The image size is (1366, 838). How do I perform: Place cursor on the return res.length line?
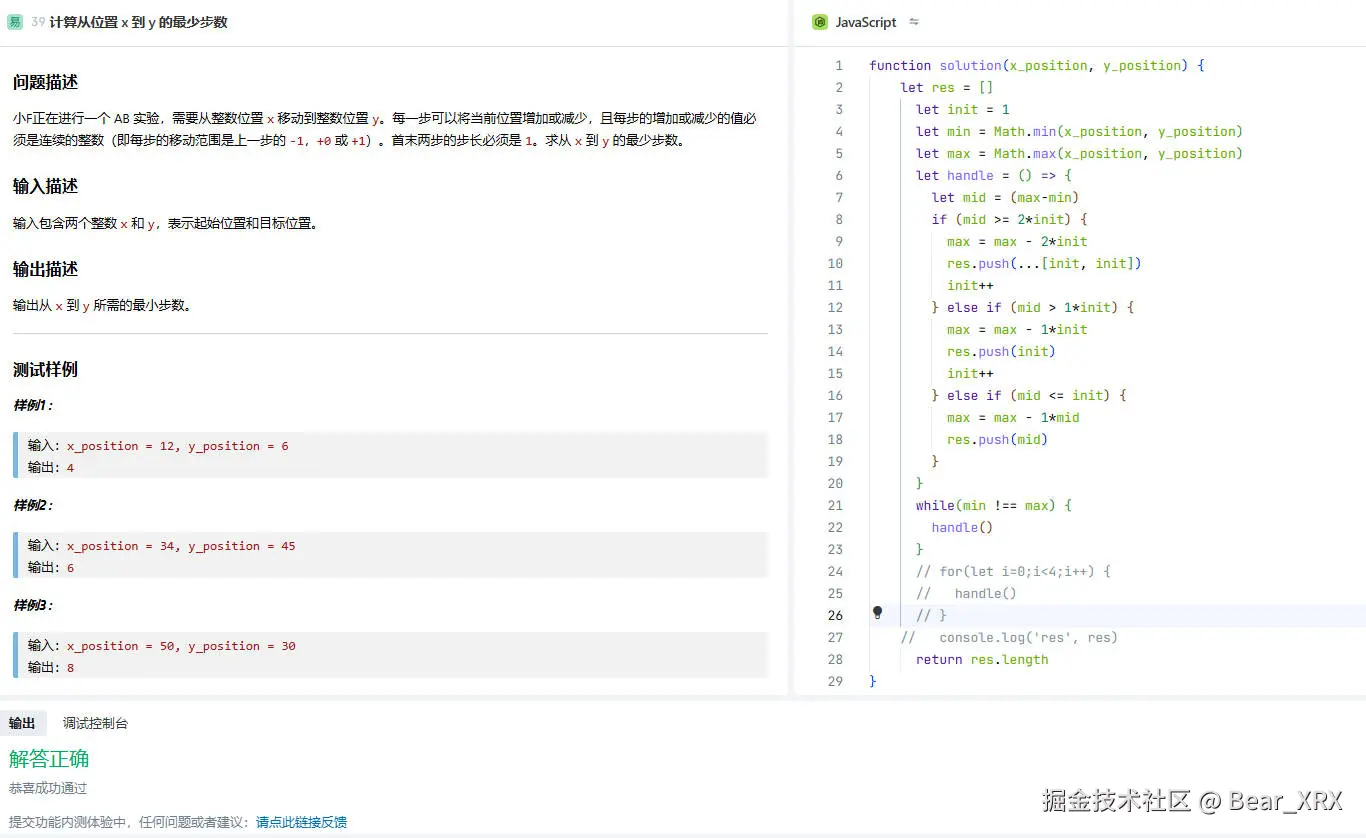(982, 659)
